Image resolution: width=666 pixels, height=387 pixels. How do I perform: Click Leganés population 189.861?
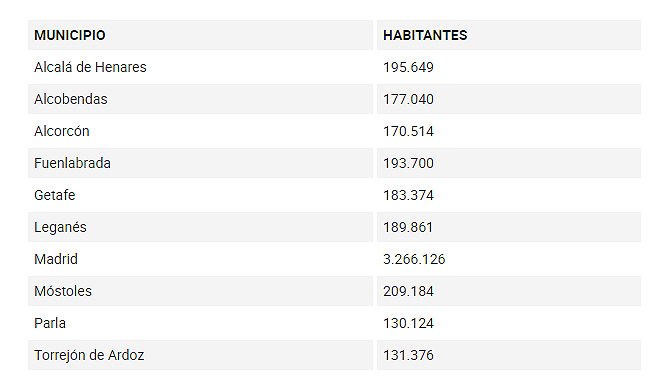(x=408, y=227)
